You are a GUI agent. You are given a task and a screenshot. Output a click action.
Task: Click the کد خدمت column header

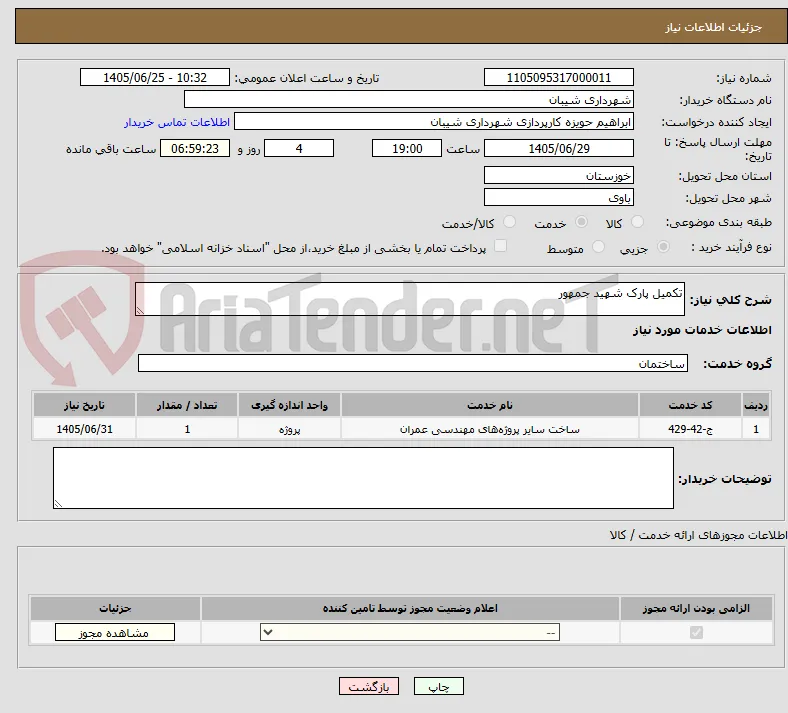(691, 405)
